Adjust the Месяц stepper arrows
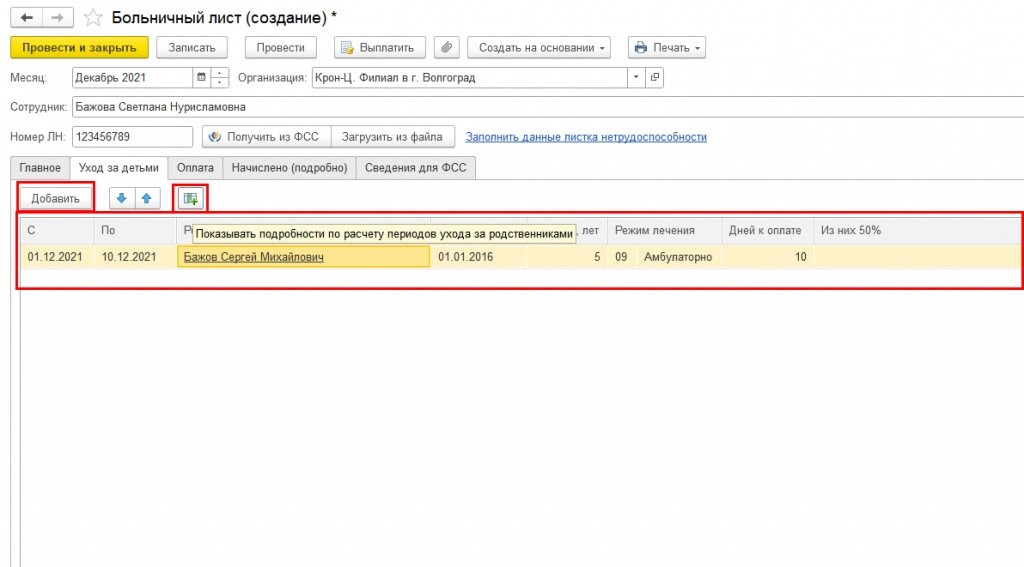This screenshot has width=1024, height=567. click(217, 77)
